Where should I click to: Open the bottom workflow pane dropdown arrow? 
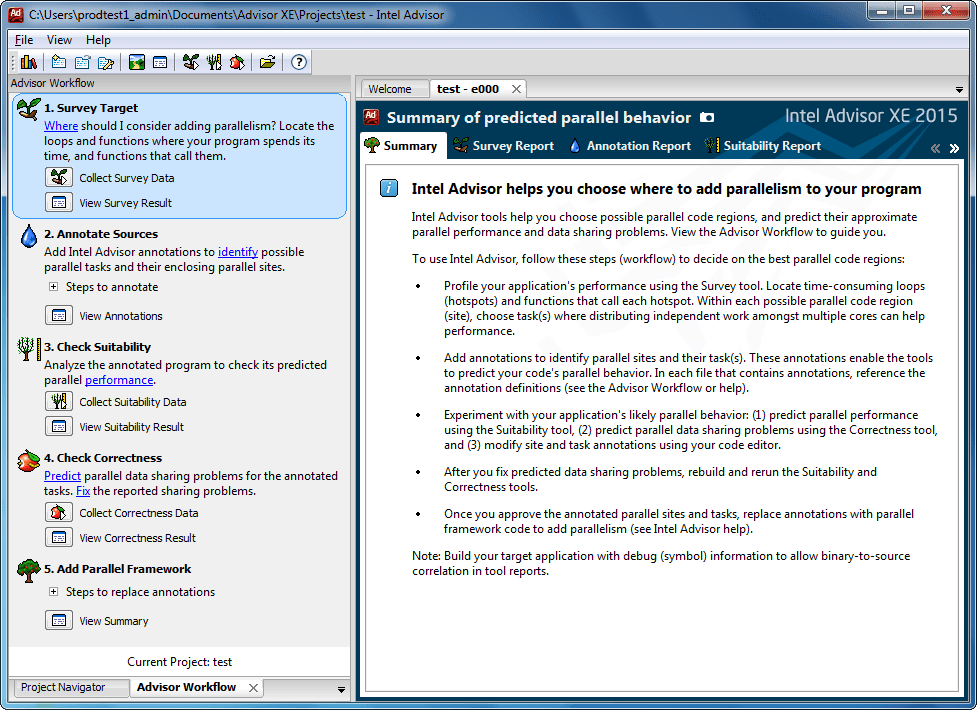pyautogui.click(x=341, y=689)
